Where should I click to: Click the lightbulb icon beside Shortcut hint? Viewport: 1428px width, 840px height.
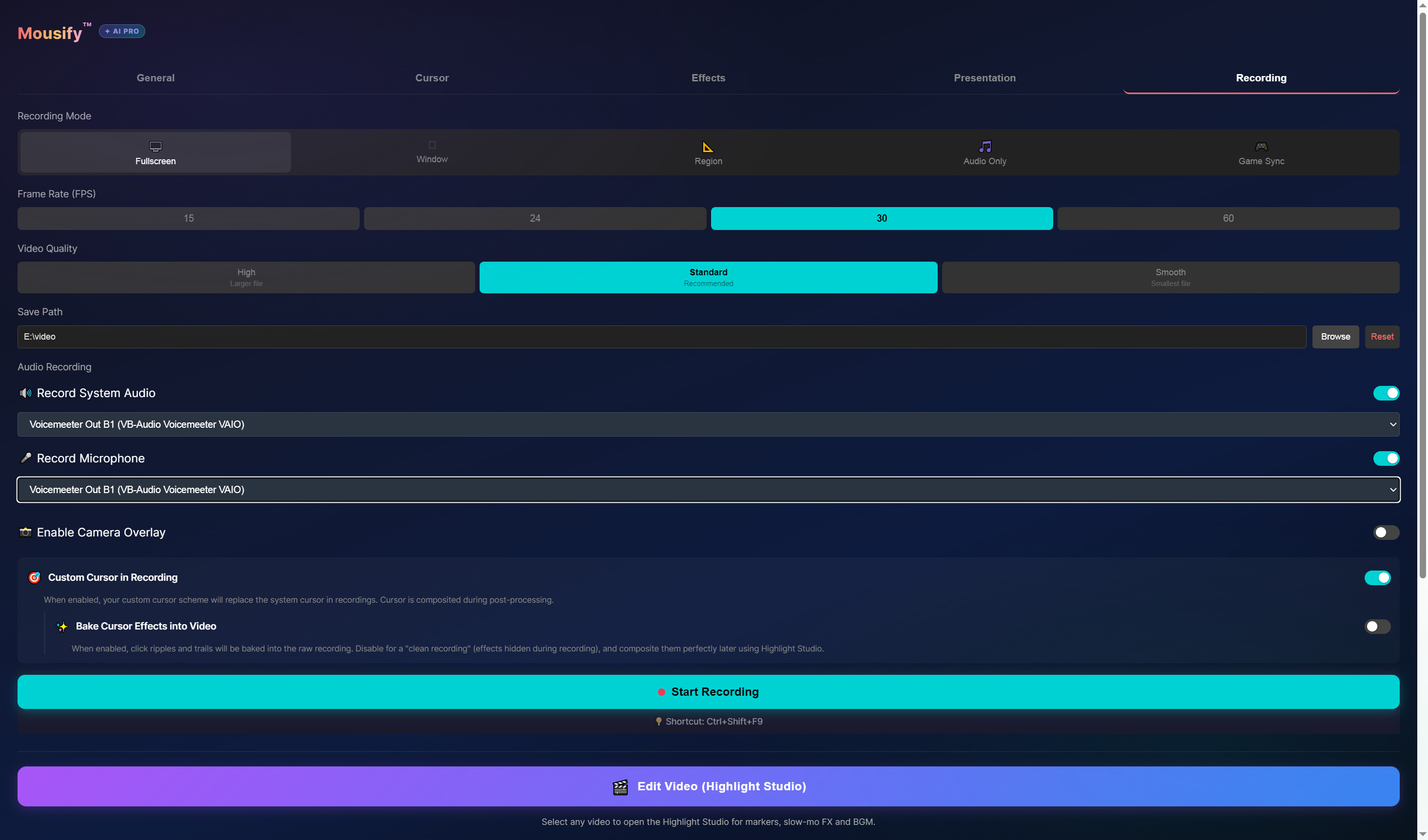(658, 722)
